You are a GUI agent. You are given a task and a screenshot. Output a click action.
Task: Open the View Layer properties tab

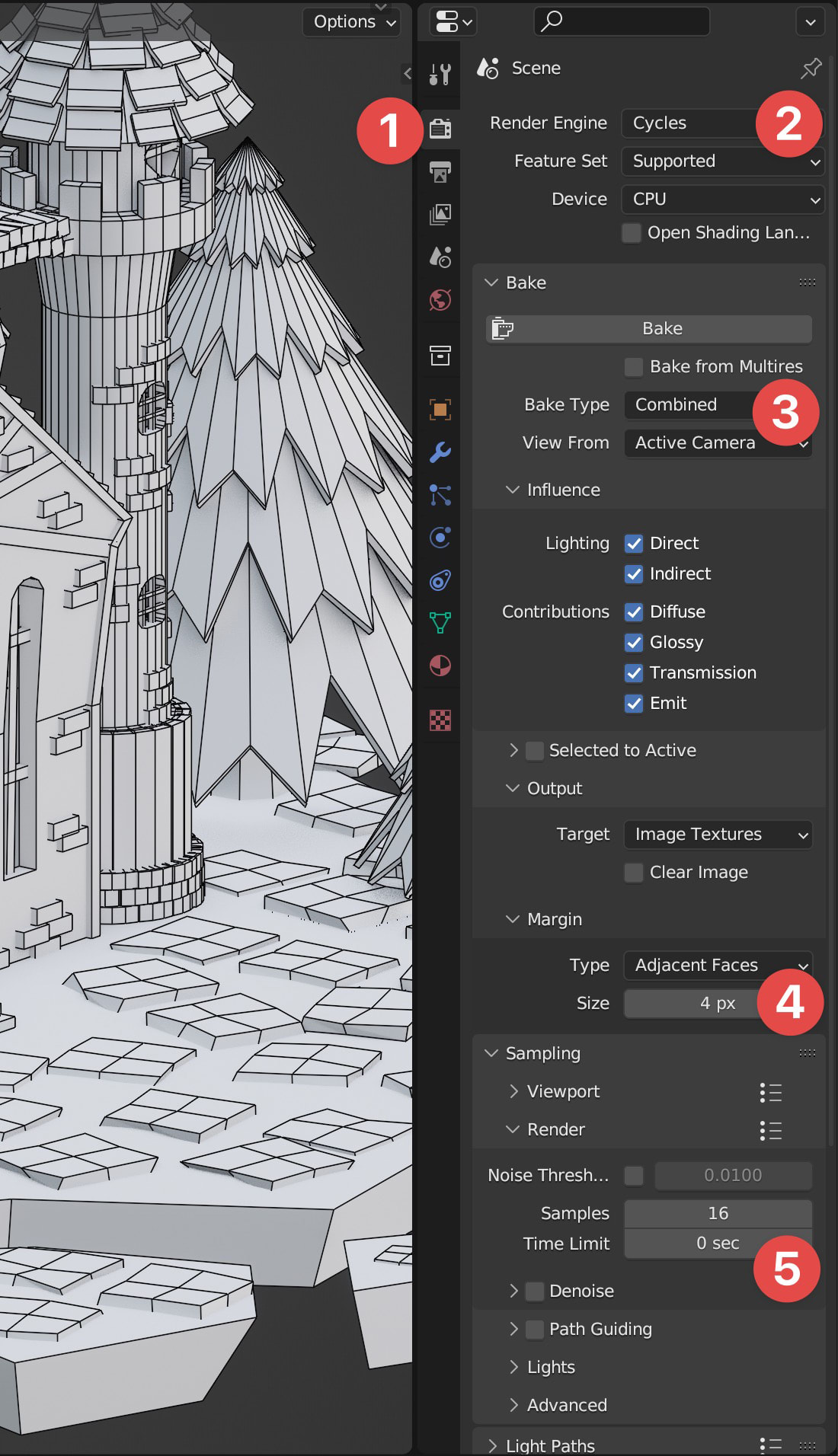pyautogui.click(x=440, y=214)
